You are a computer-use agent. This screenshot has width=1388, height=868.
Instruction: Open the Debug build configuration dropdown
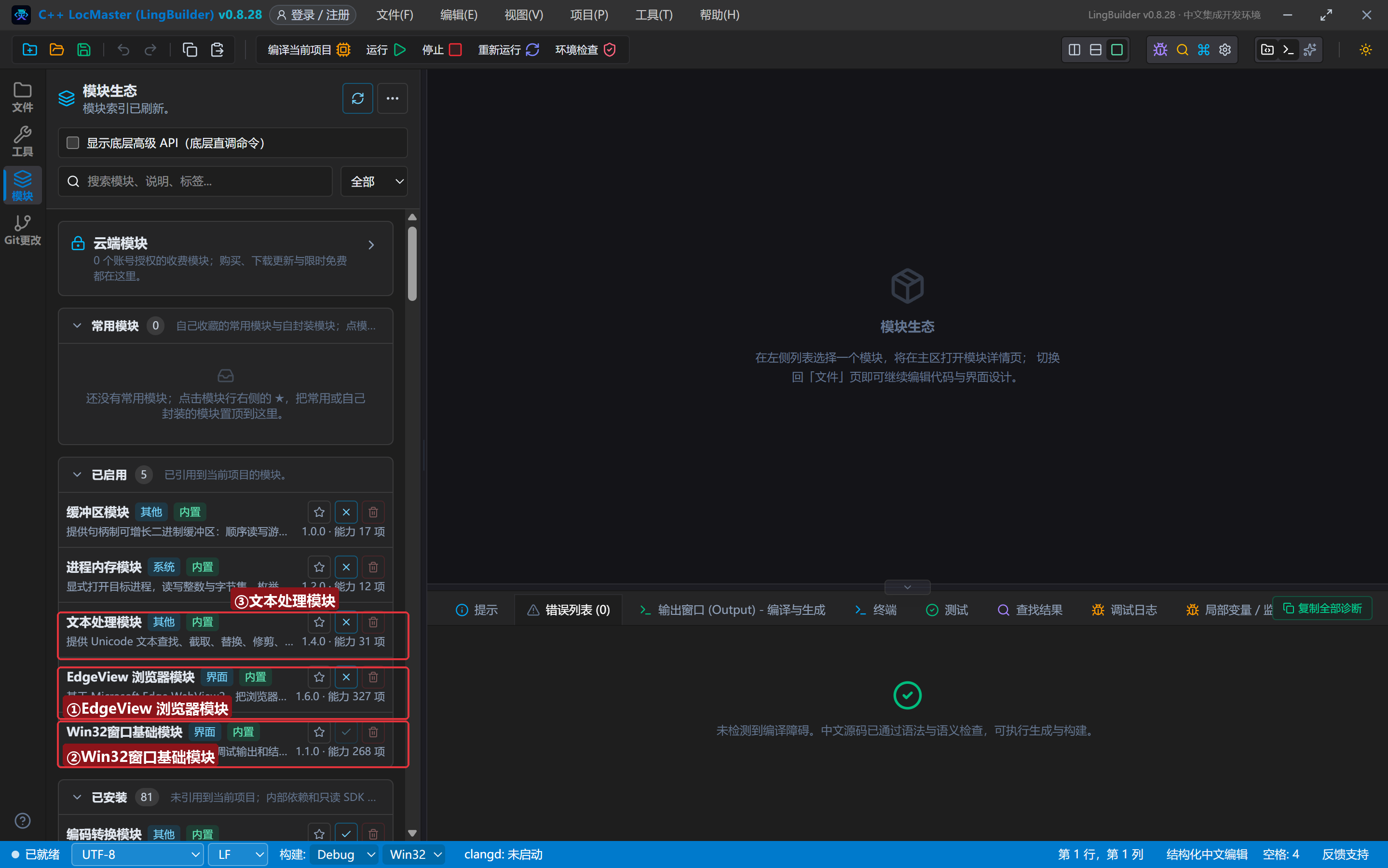pos(344,854)
